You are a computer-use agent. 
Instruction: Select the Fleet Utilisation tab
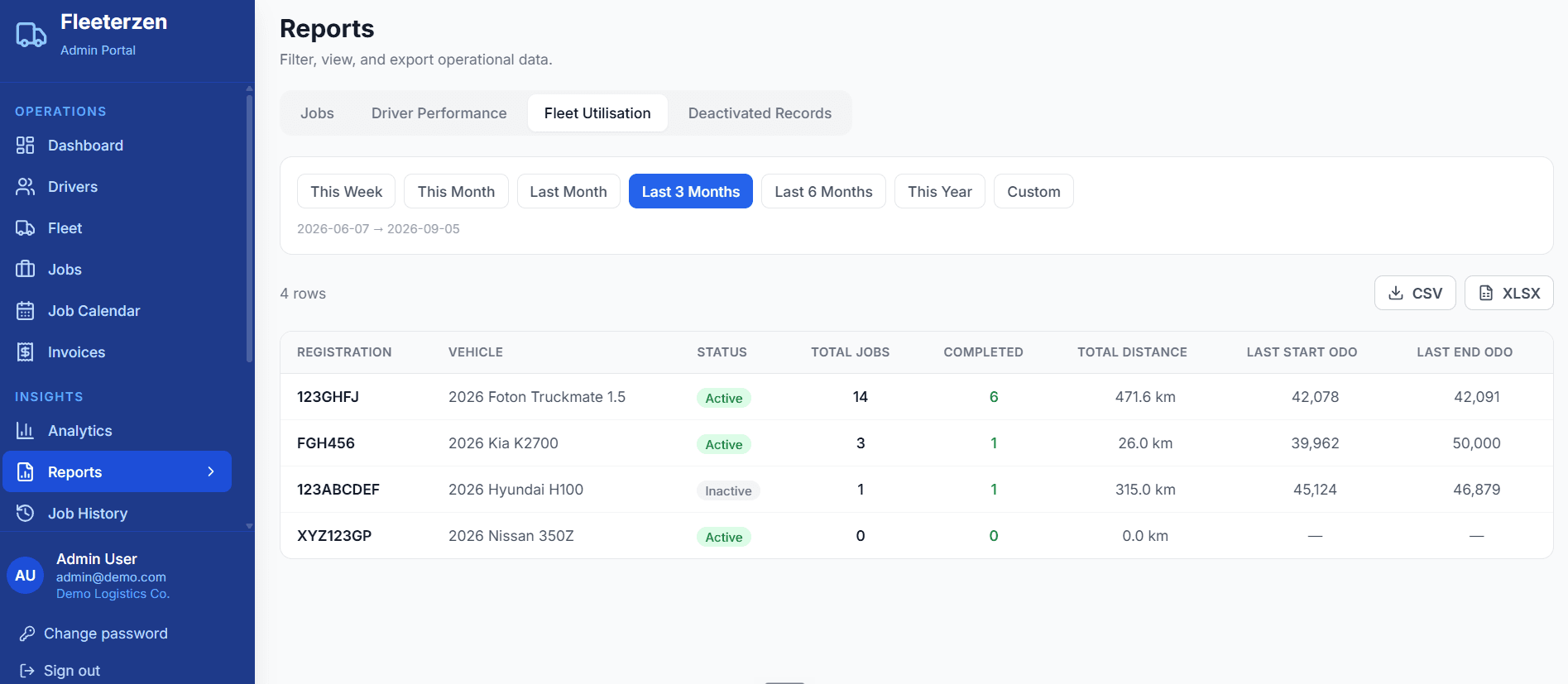tap(597, 113)
